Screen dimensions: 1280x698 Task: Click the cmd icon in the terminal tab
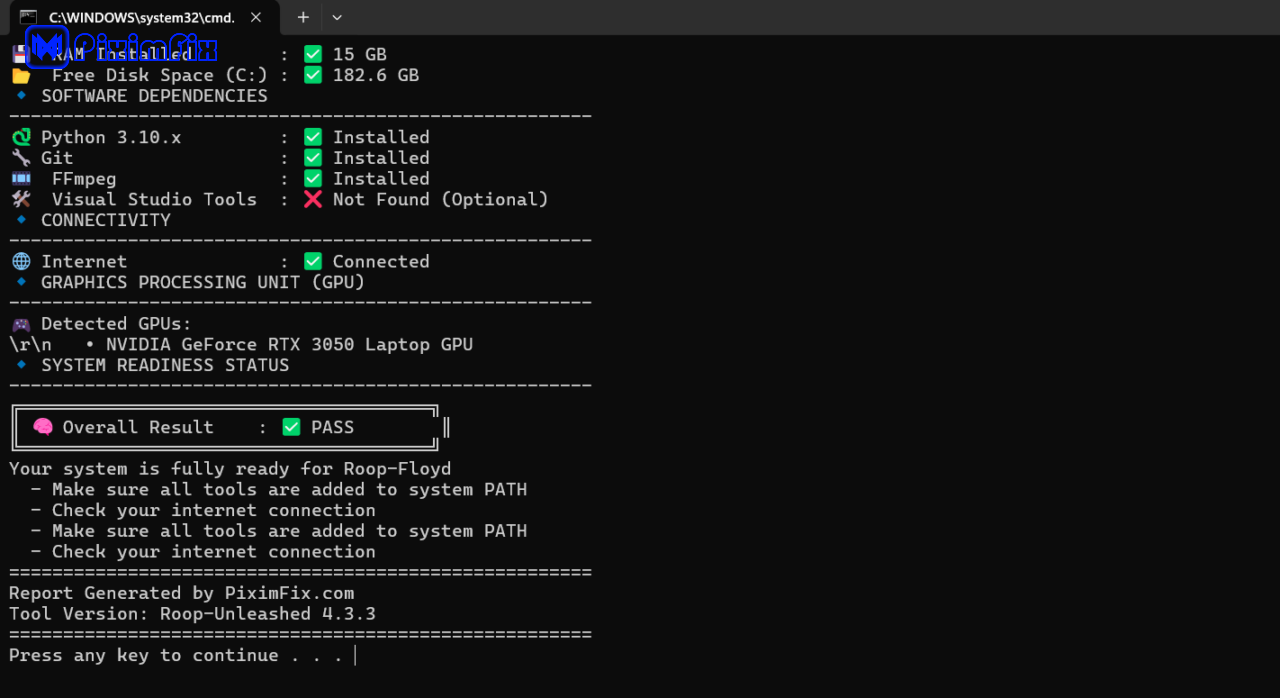pyautogui.click(x=29, y=17)
